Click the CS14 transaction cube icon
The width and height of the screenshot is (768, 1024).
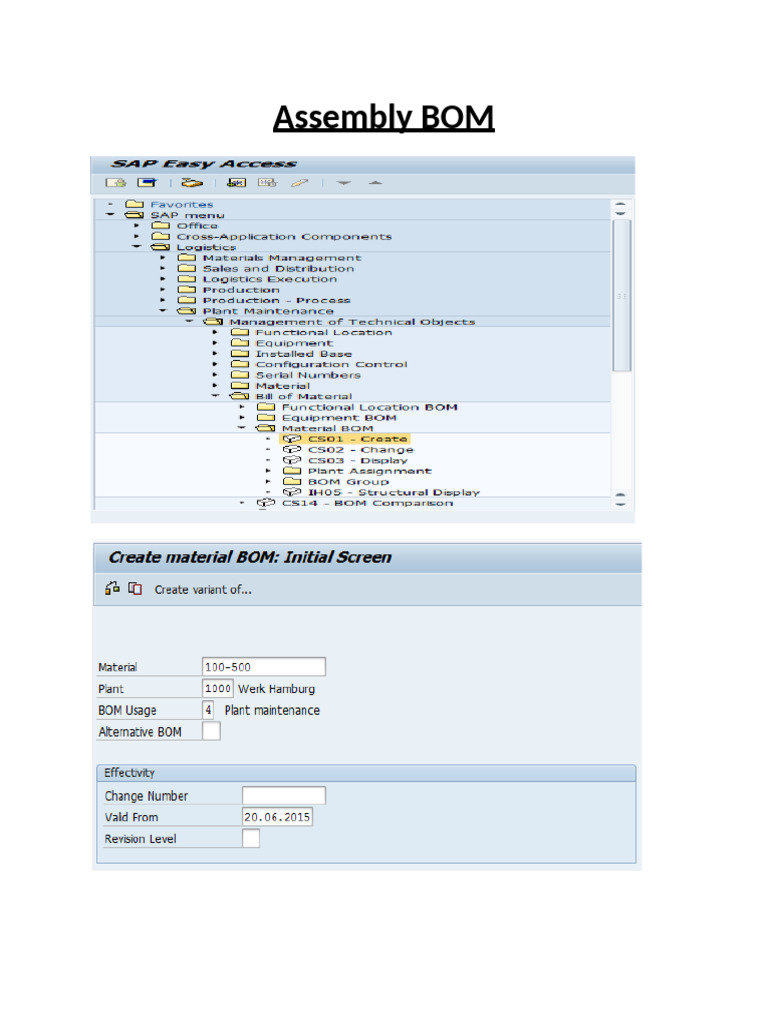point(265,503)
